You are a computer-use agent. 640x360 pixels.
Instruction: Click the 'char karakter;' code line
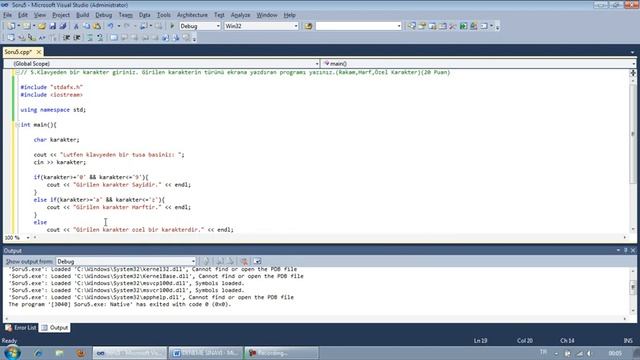pos(56,140)
